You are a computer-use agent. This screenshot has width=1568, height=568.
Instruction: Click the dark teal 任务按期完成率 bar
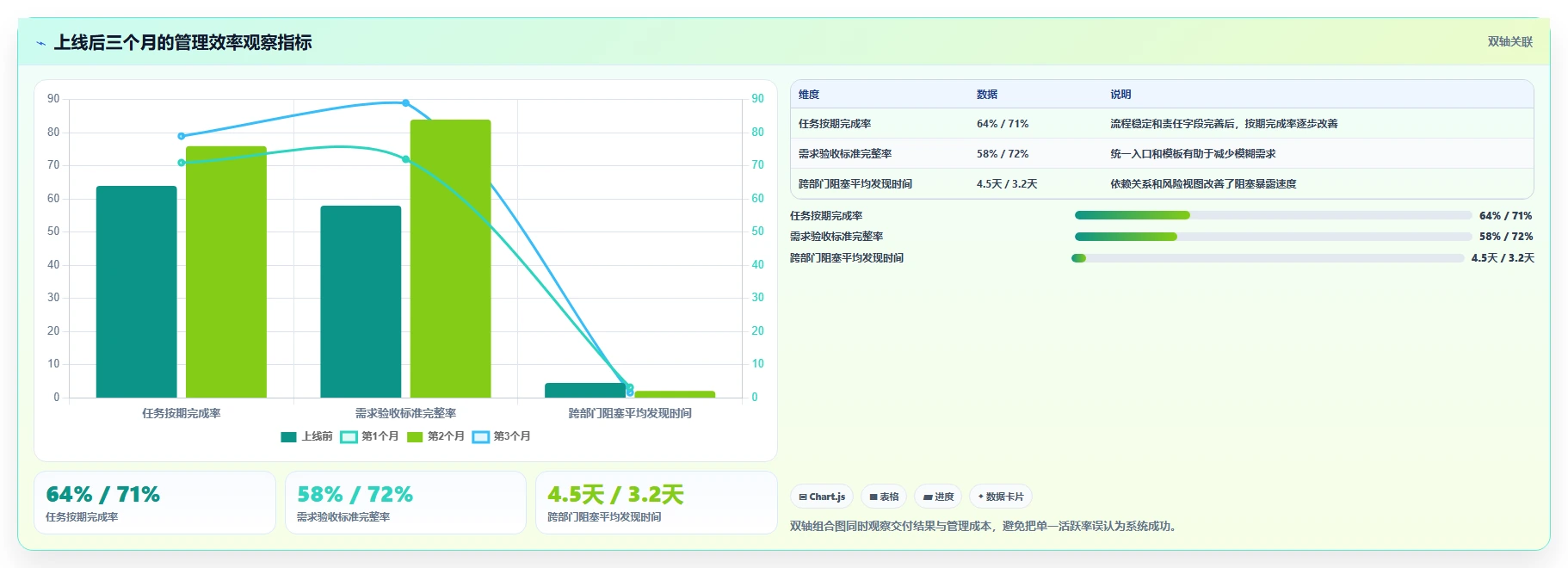coord(136,292)
